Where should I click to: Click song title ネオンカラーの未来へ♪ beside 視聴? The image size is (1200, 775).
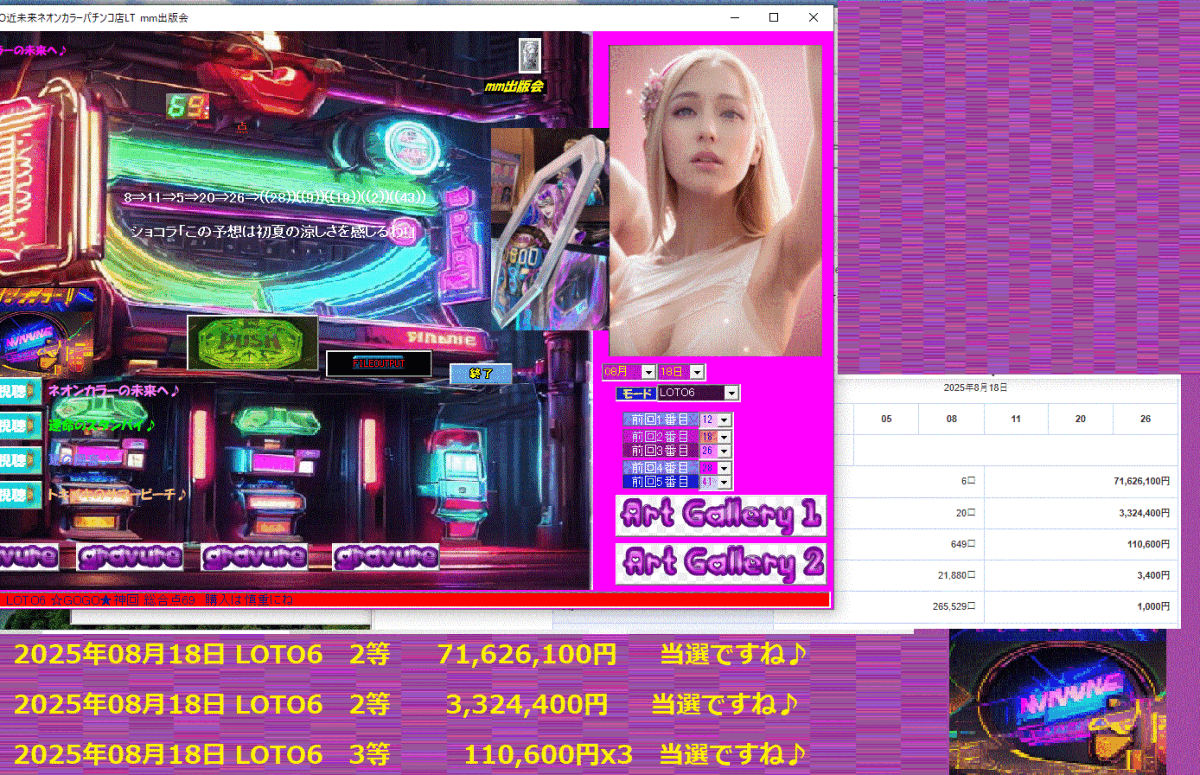click(113, 390)
